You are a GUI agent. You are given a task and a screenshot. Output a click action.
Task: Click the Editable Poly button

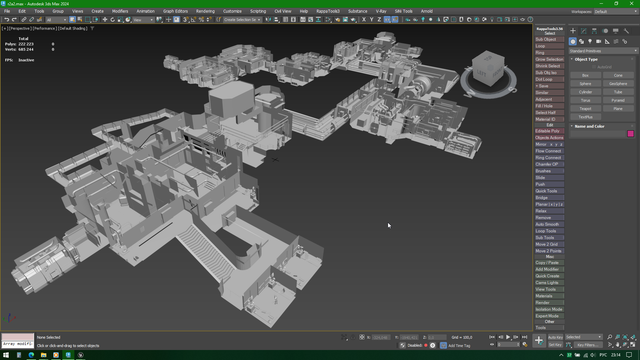tap(549, 131)
